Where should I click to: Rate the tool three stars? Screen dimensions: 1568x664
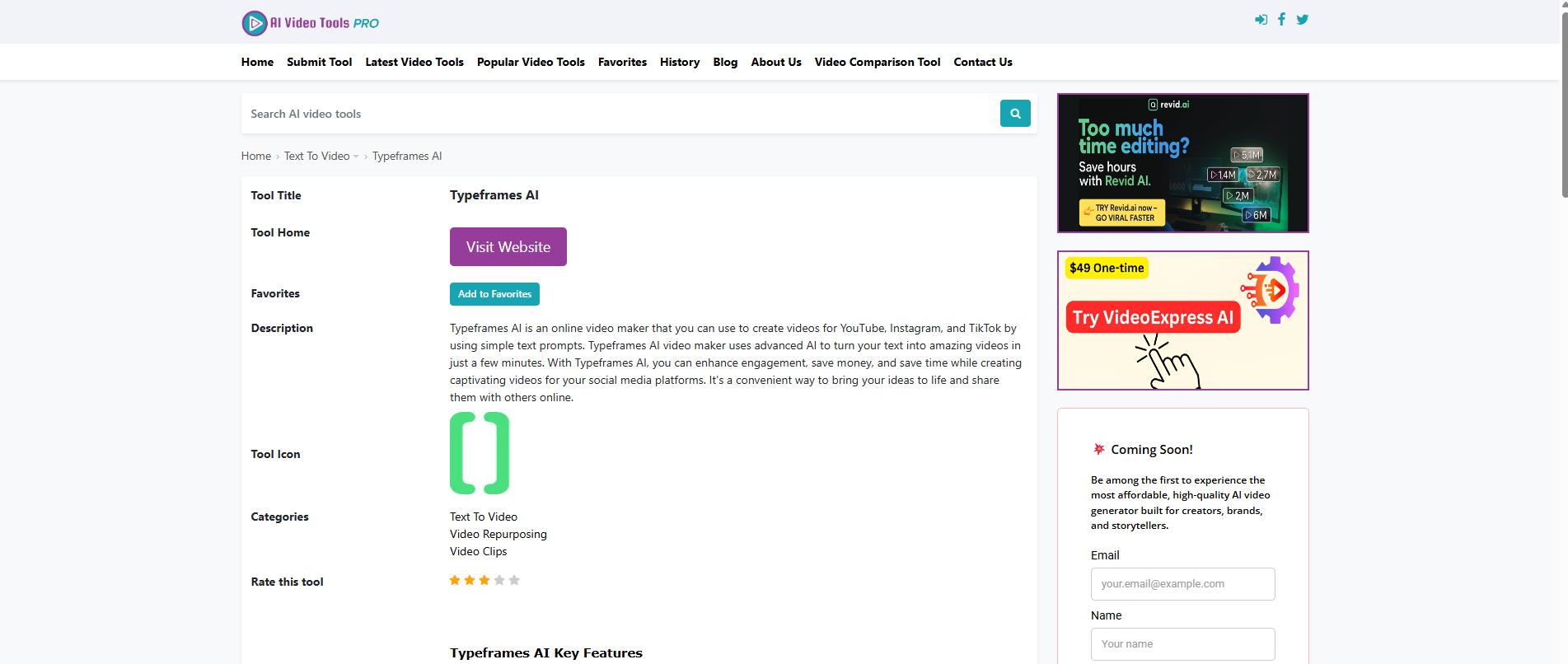pyautogui.click(x=484, y=580)
